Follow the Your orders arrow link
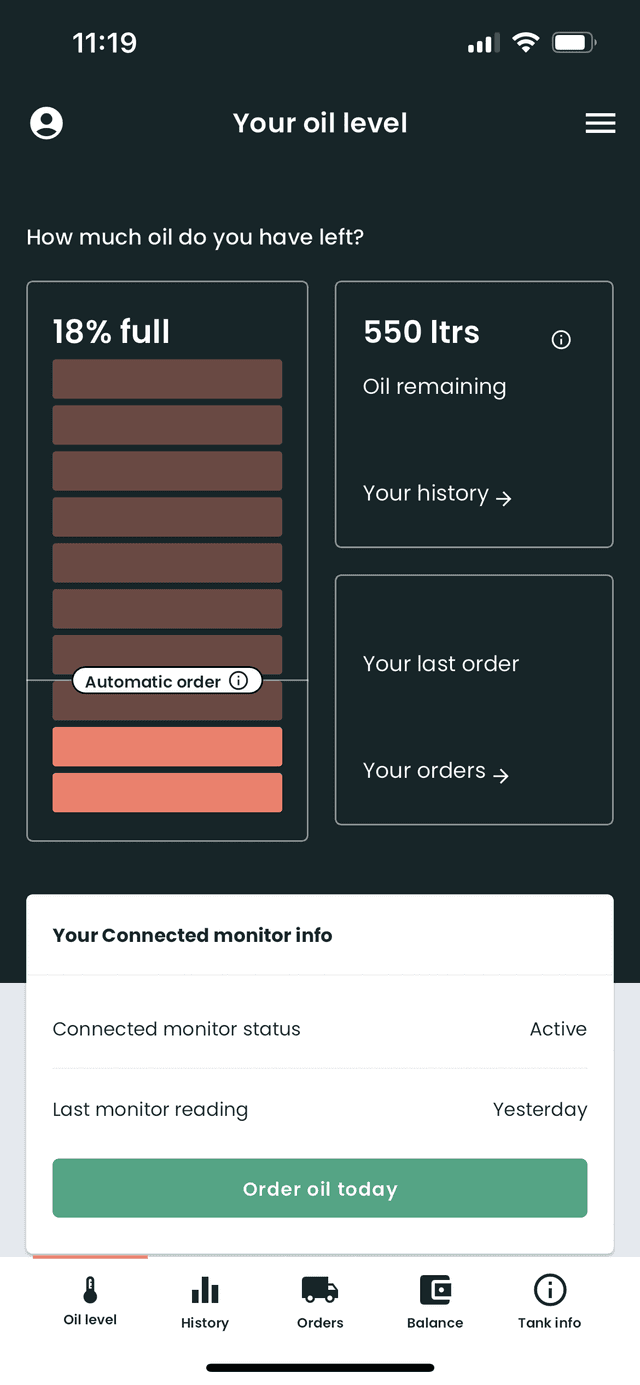The height and width of the screenshot is (1385, 640). [x=435, y=771]
